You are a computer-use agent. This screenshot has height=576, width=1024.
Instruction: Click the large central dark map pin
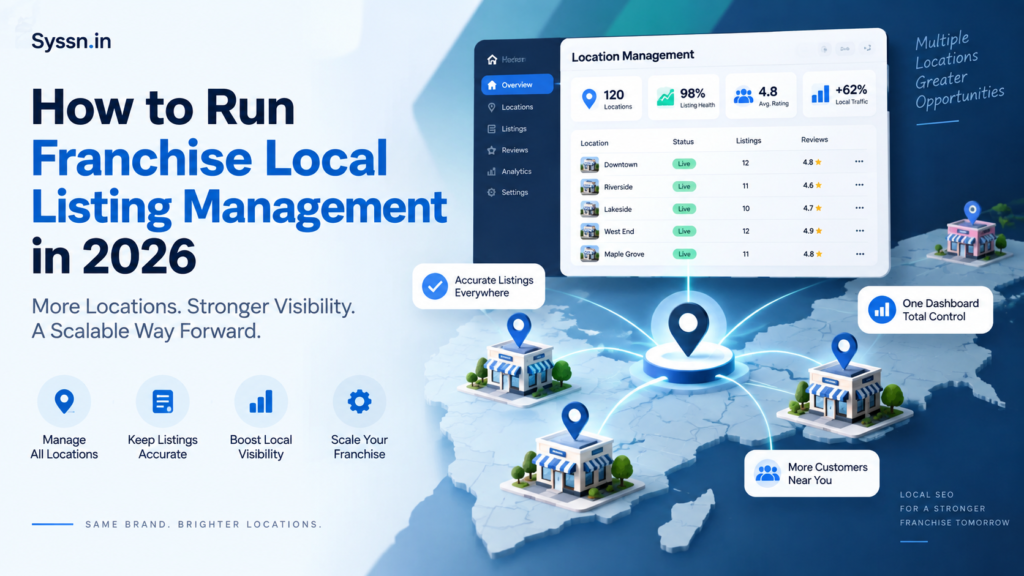(x=688, y=329)
